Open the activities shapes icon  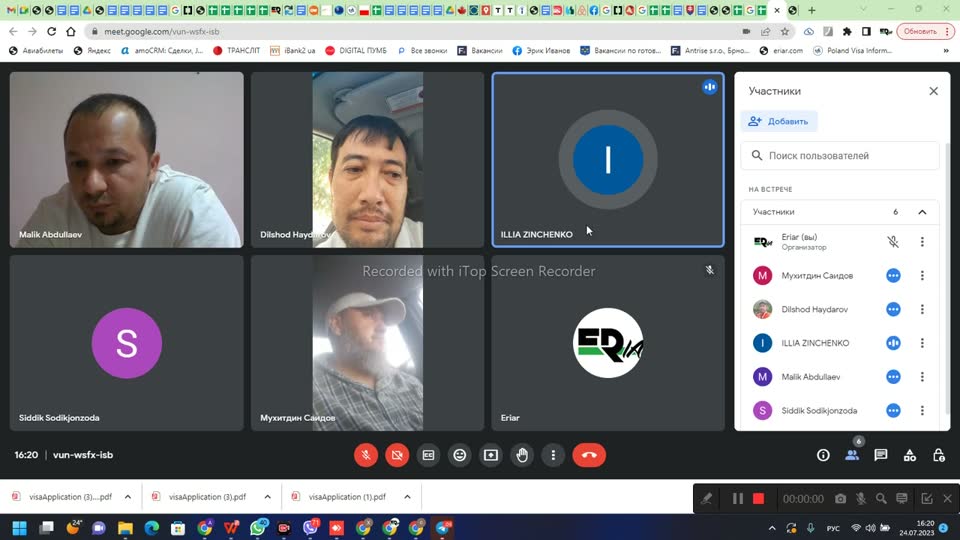(x=910, y=455)
